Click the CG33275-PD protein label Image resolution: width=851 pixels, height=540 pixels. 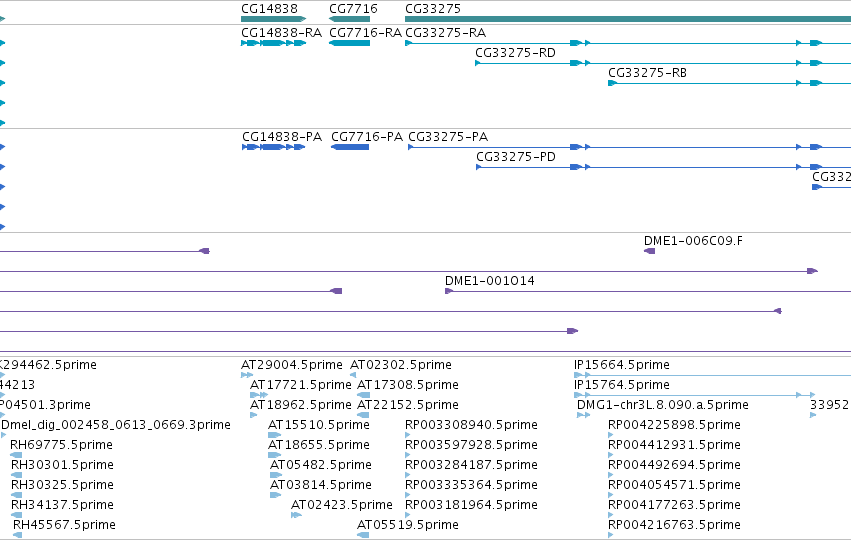516,157
